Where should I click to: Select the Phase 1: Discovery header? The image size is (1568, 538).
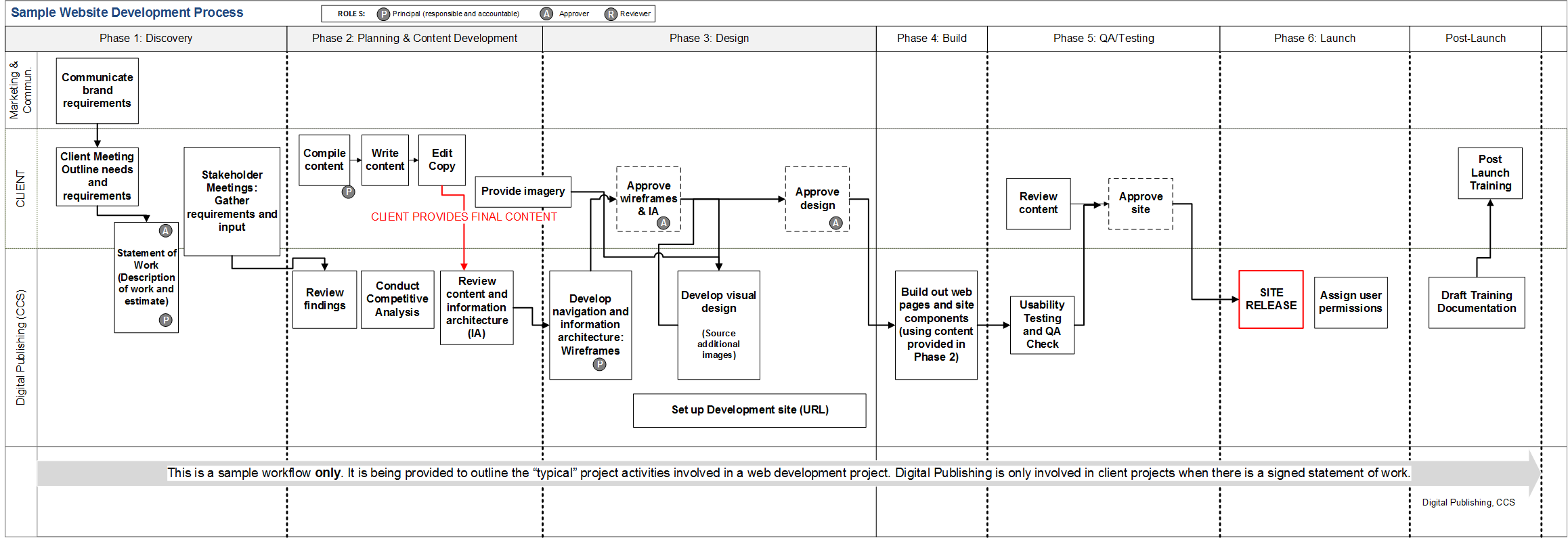click(x=146, y=39)
